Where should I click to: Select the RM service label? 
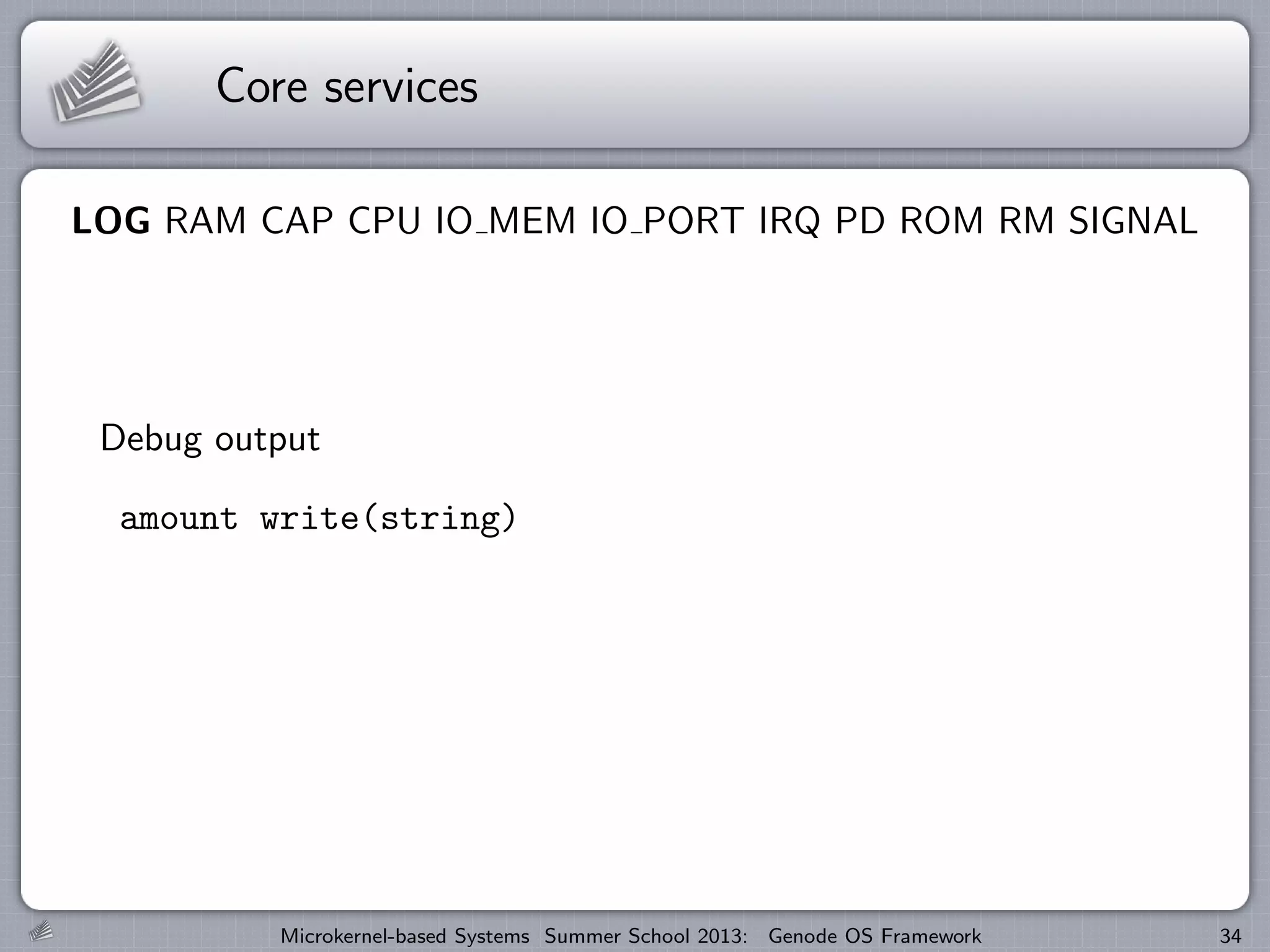(x=1026, y=221)
